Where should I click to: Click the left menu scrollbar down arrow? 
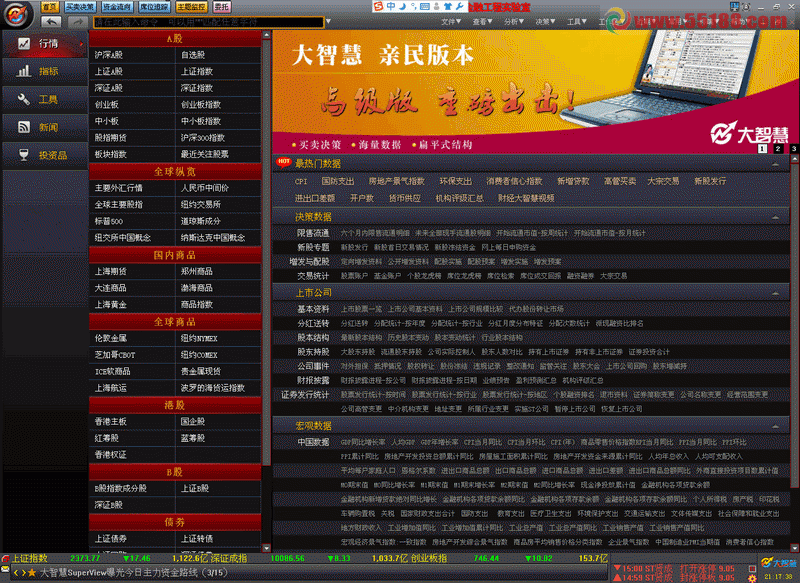(x=266, y=548)
